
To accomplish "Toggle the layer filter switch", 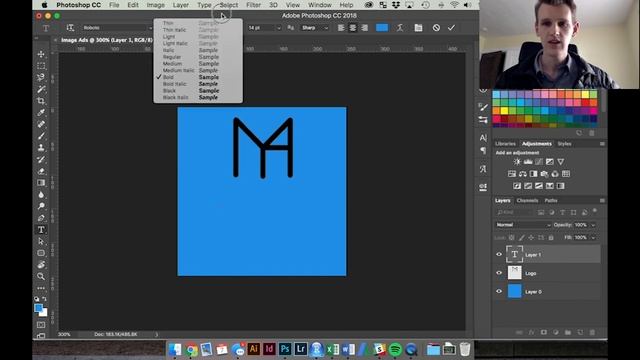I will tap(595, 211).
